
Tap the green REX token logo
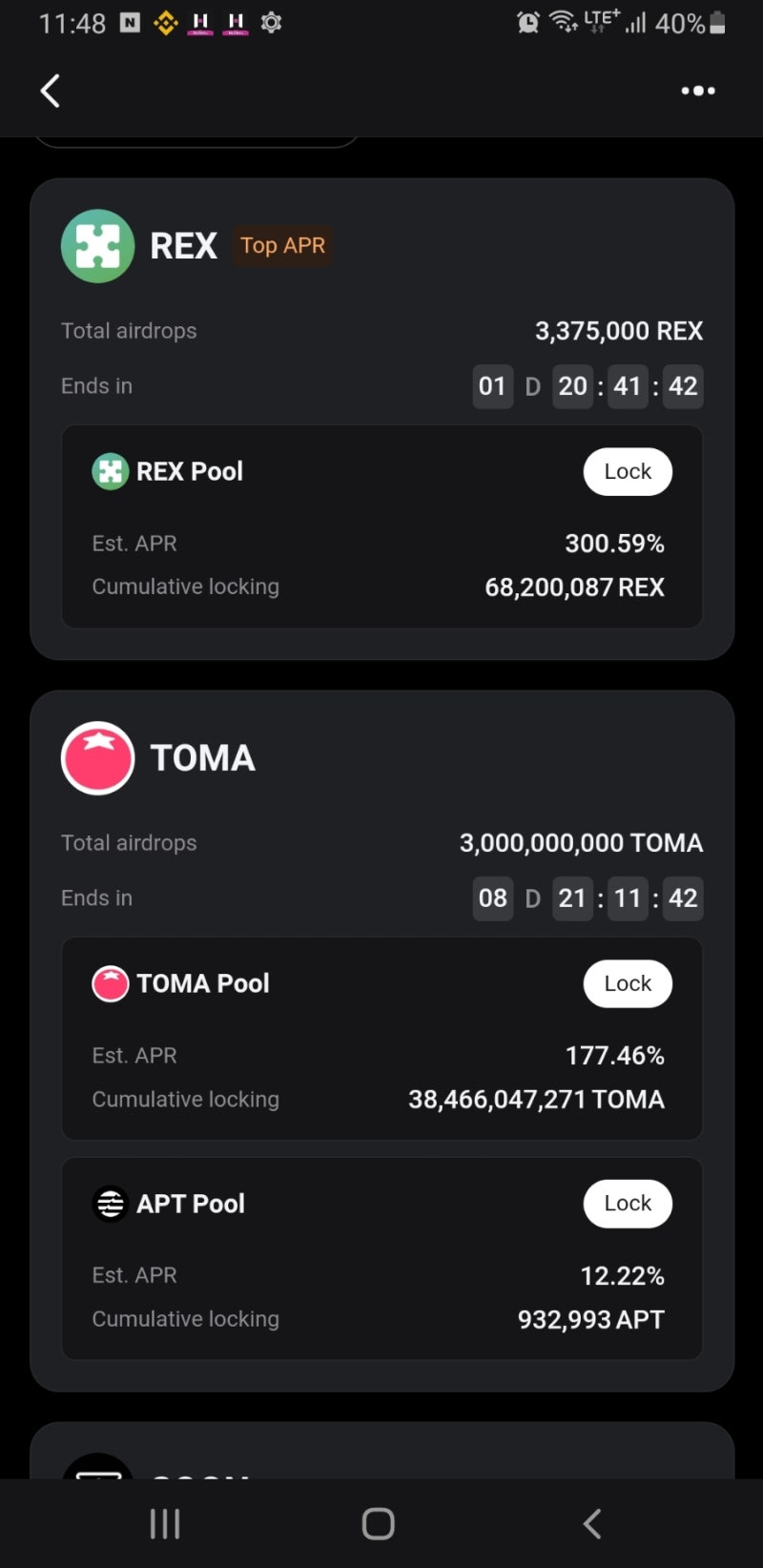98,246
